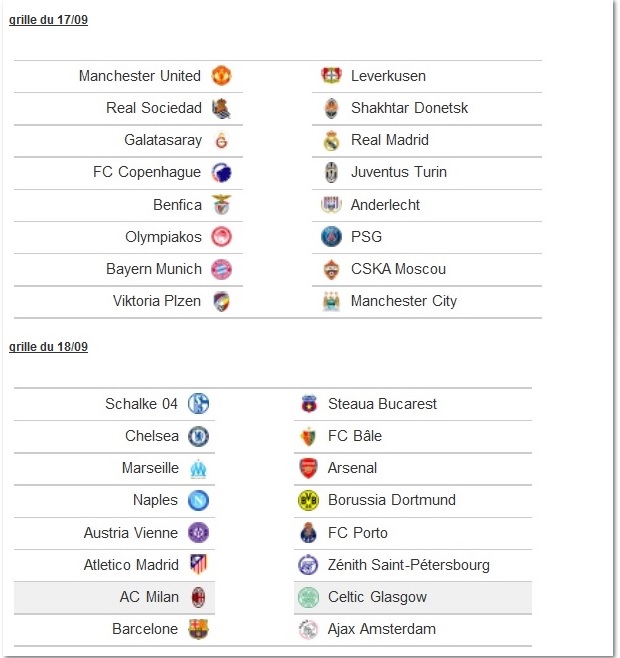
Task: Select the Borussia Dortmund BVB logo
Action: [x=309, y=500]
